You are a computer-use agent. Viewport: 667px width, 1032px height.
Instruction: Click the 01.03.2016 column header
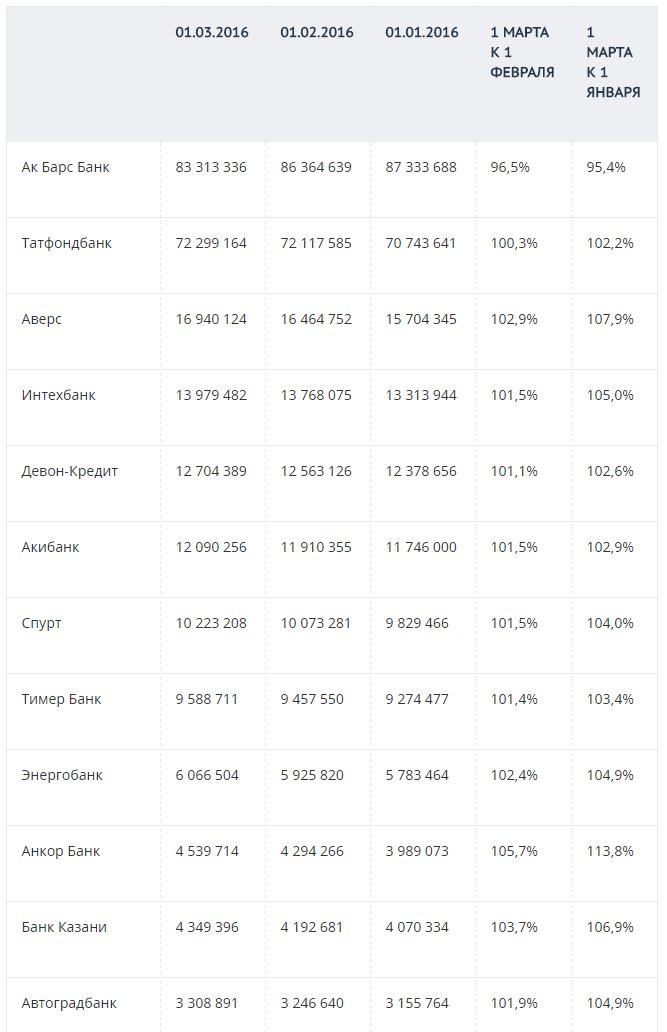pyautogui.click(x=212, y=33)
